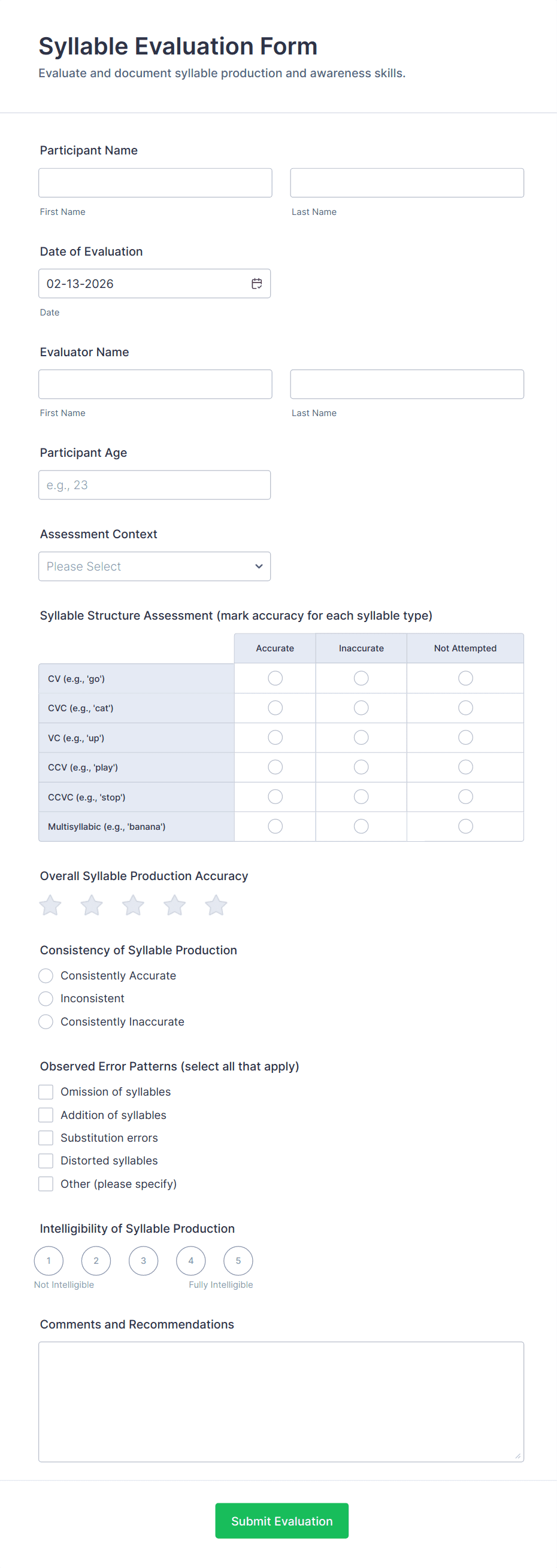Viewport: 557px width, 1568px height.
Task: Enable Substitution errors checkbox
Action: (x=46, y=1138)
